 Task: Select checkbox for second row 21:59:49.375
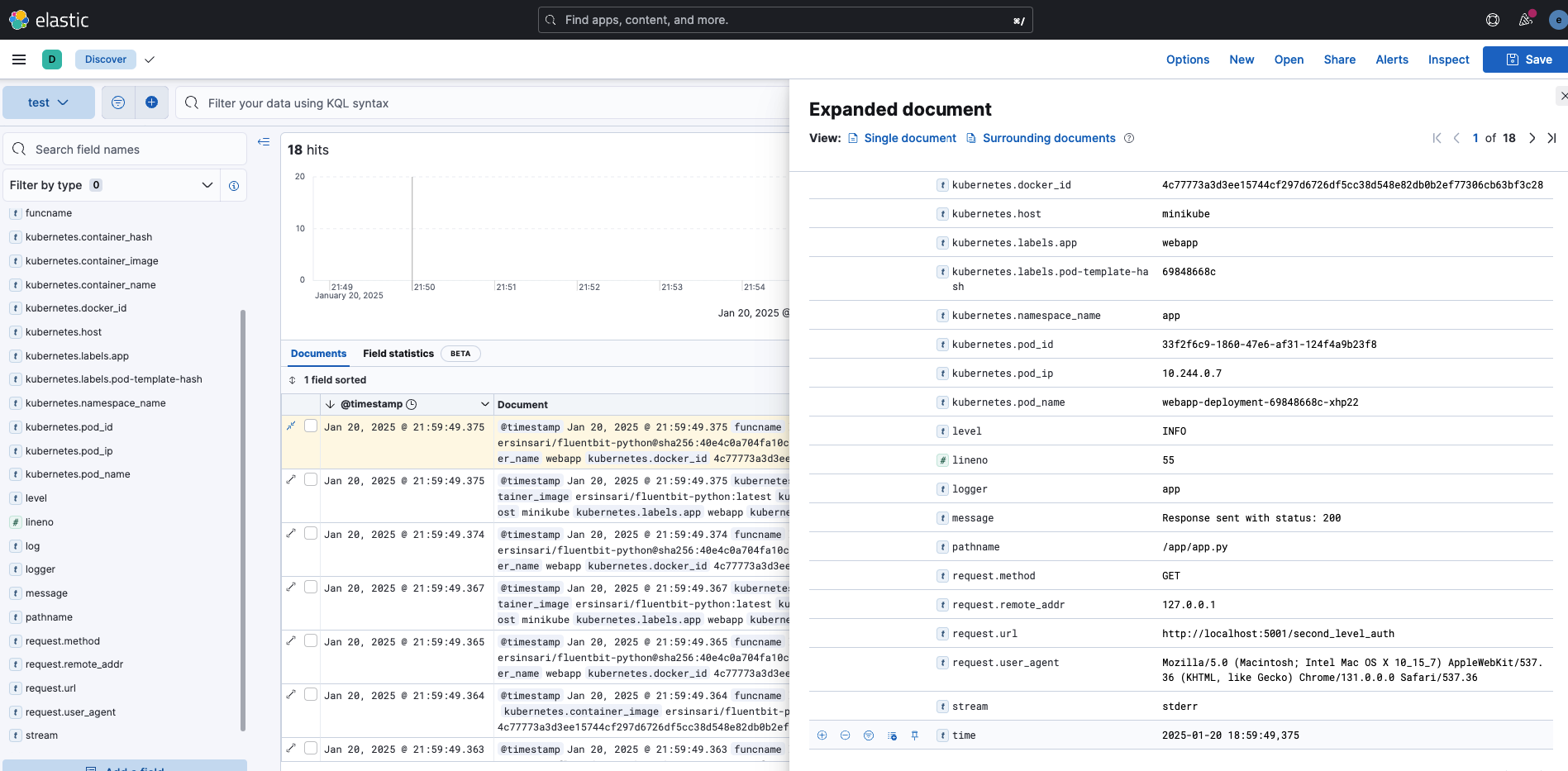click(311, 479)
